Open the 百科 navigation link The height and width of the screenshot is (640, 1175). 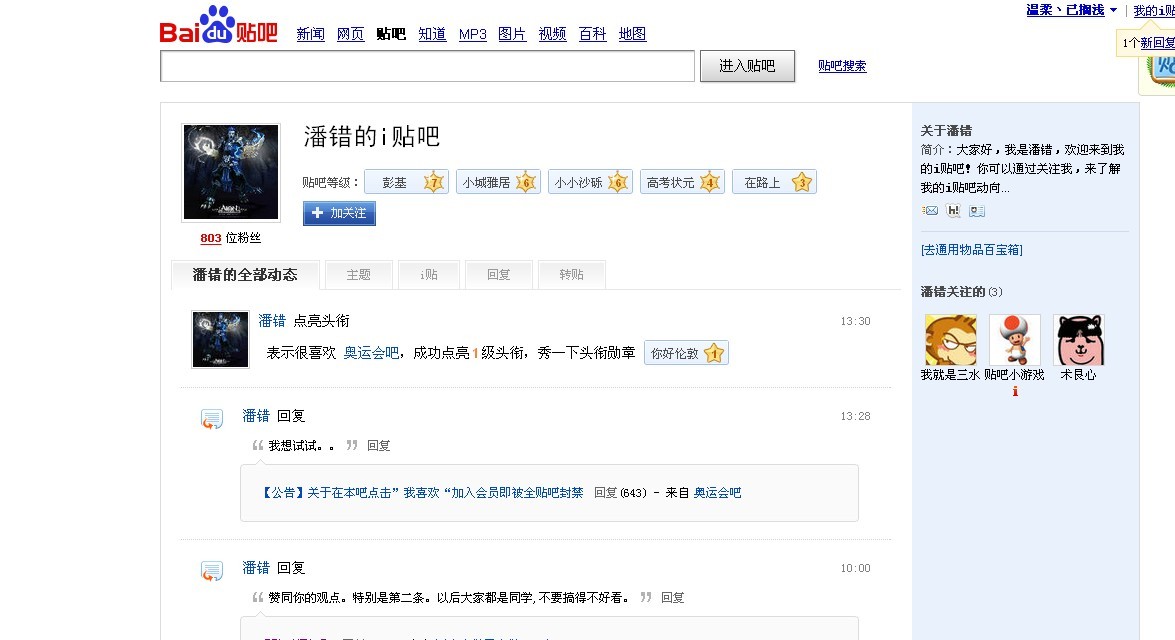pos(592,34)
